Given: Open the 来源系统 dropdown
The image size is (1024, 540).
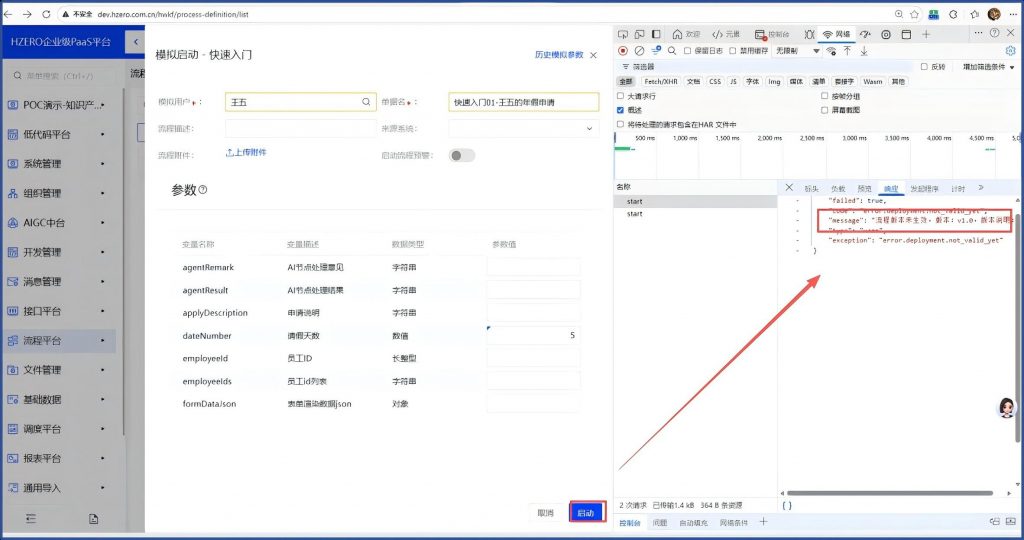Looking at the screenshot, I should (x=523, y=128).
